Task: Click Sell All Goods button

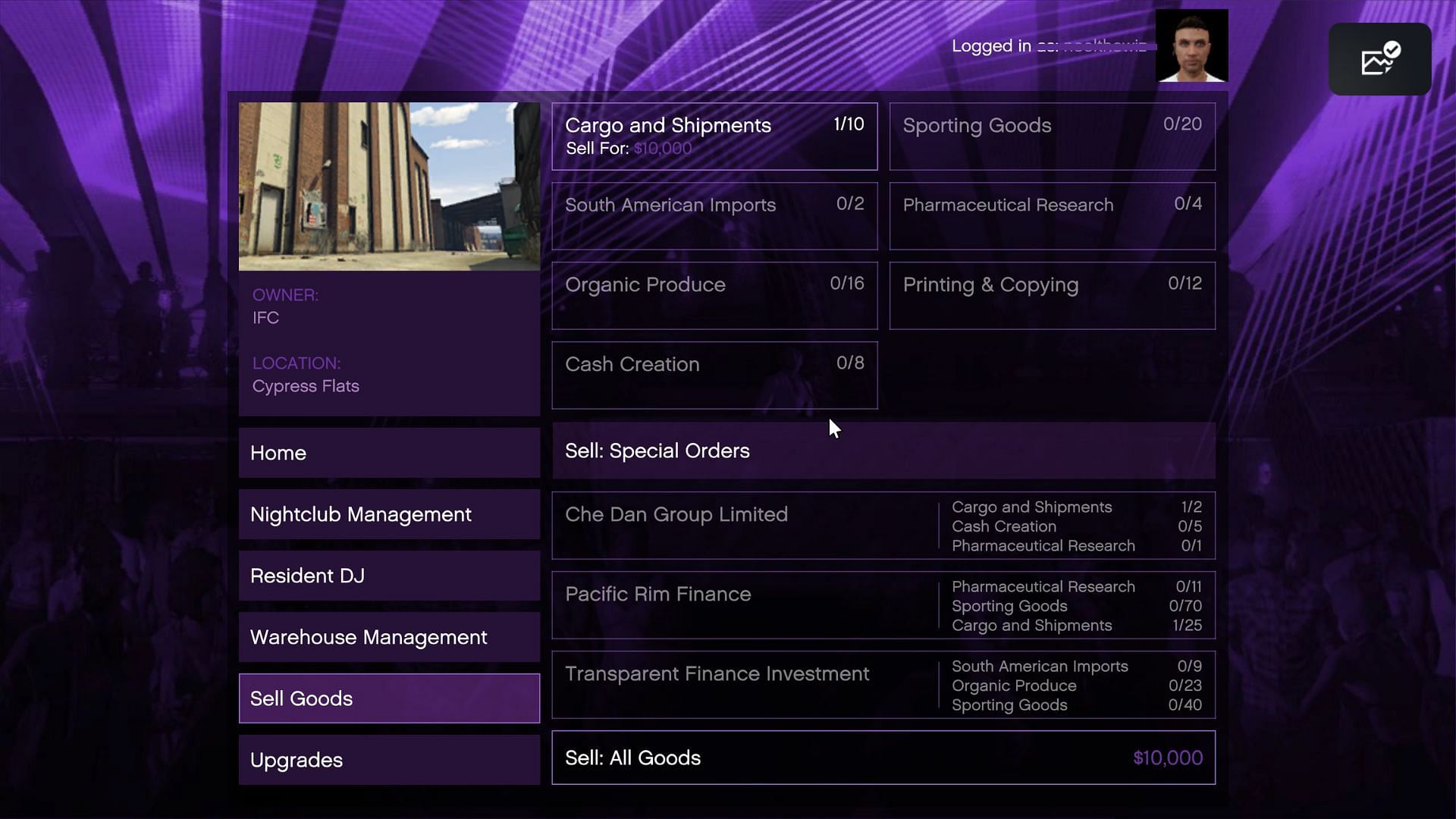Action: point(883,758)
